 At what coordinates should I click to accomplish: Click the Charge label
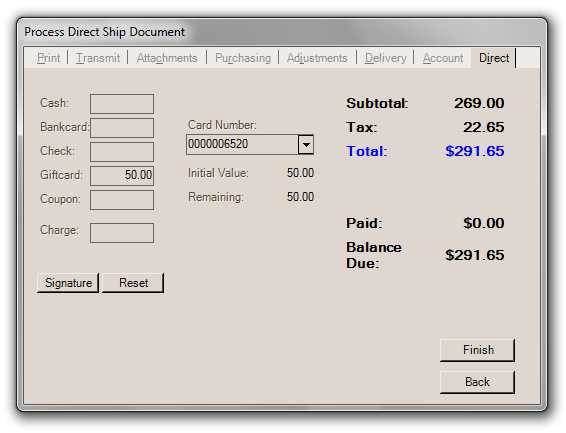click(59, 230)
